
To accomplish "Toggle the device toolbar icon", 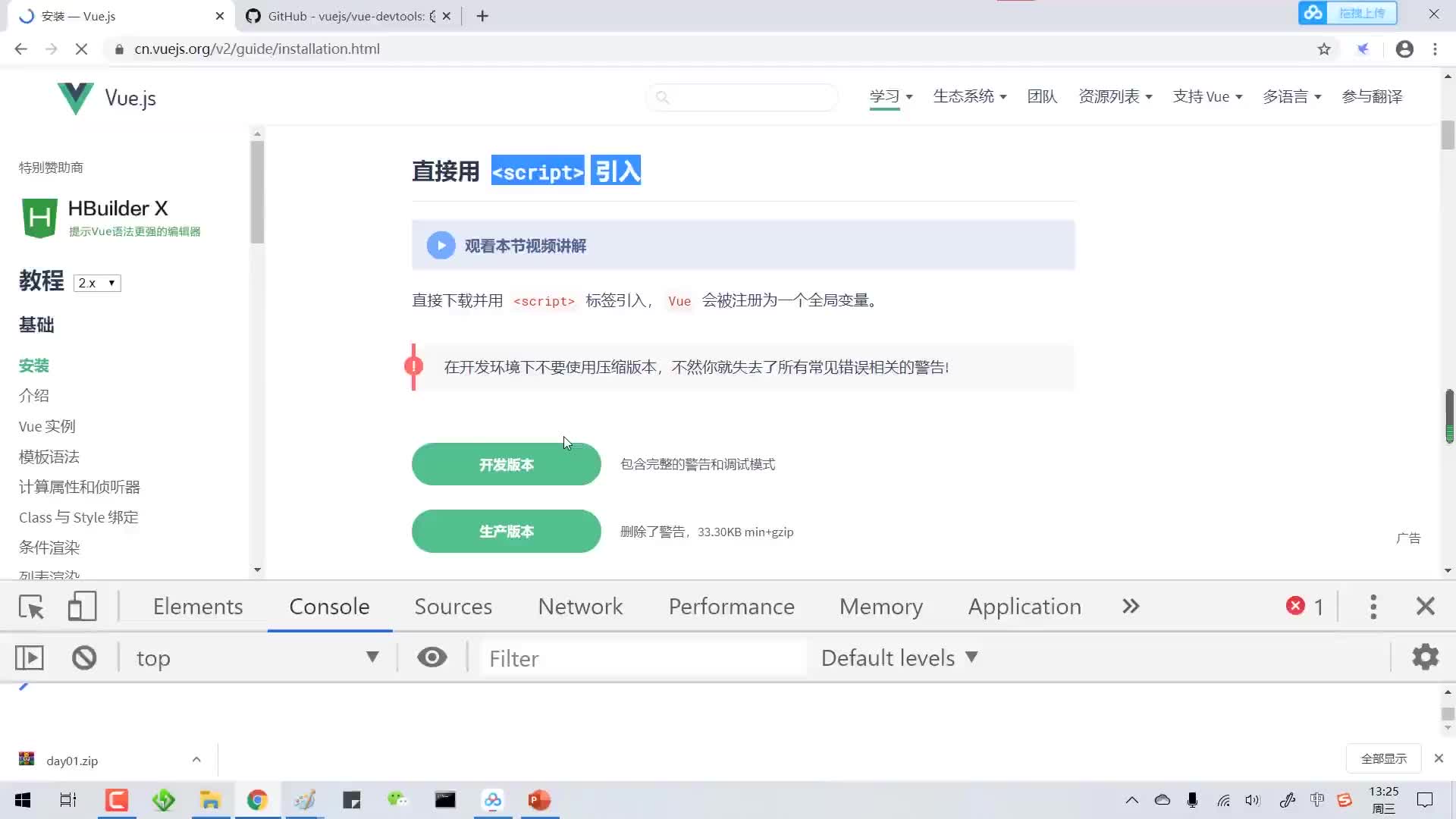I will coord(82,607).
